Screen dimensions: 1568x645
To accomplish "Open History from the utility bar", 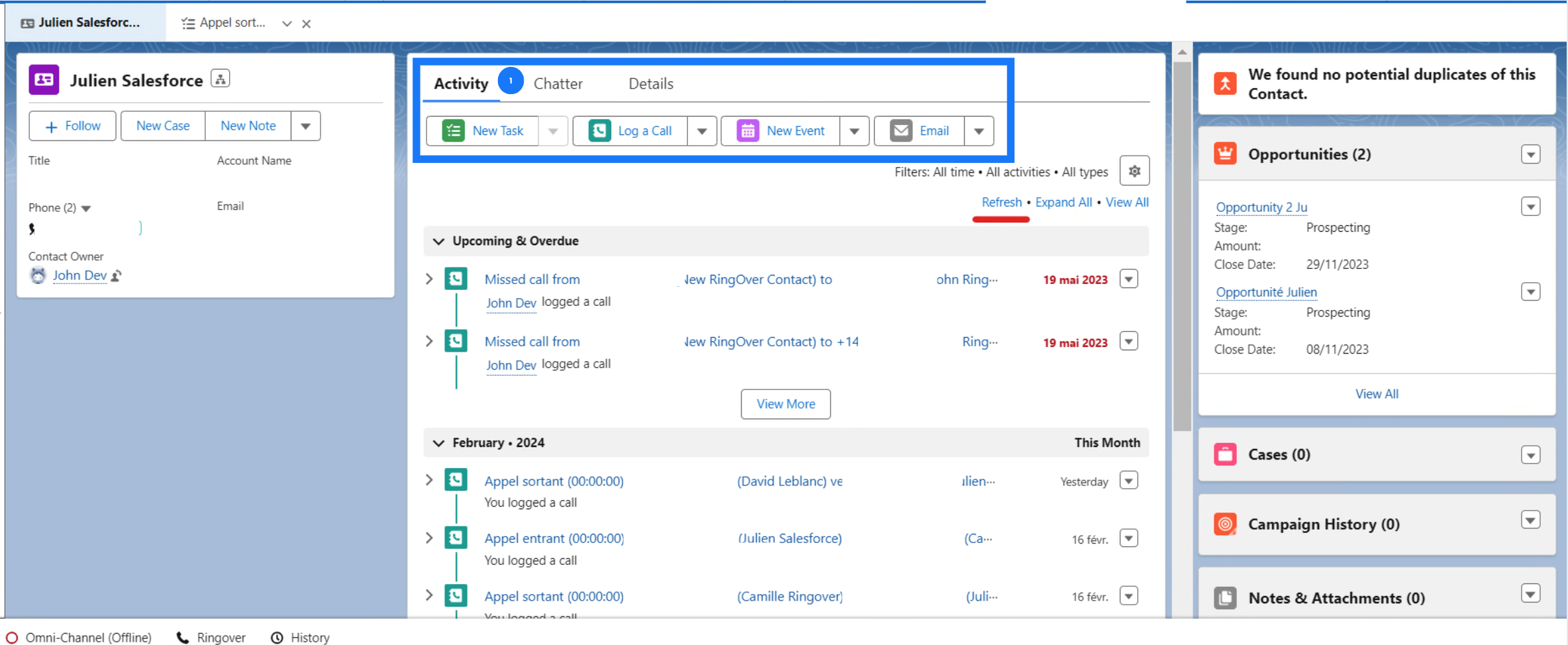I will point(301,637).
